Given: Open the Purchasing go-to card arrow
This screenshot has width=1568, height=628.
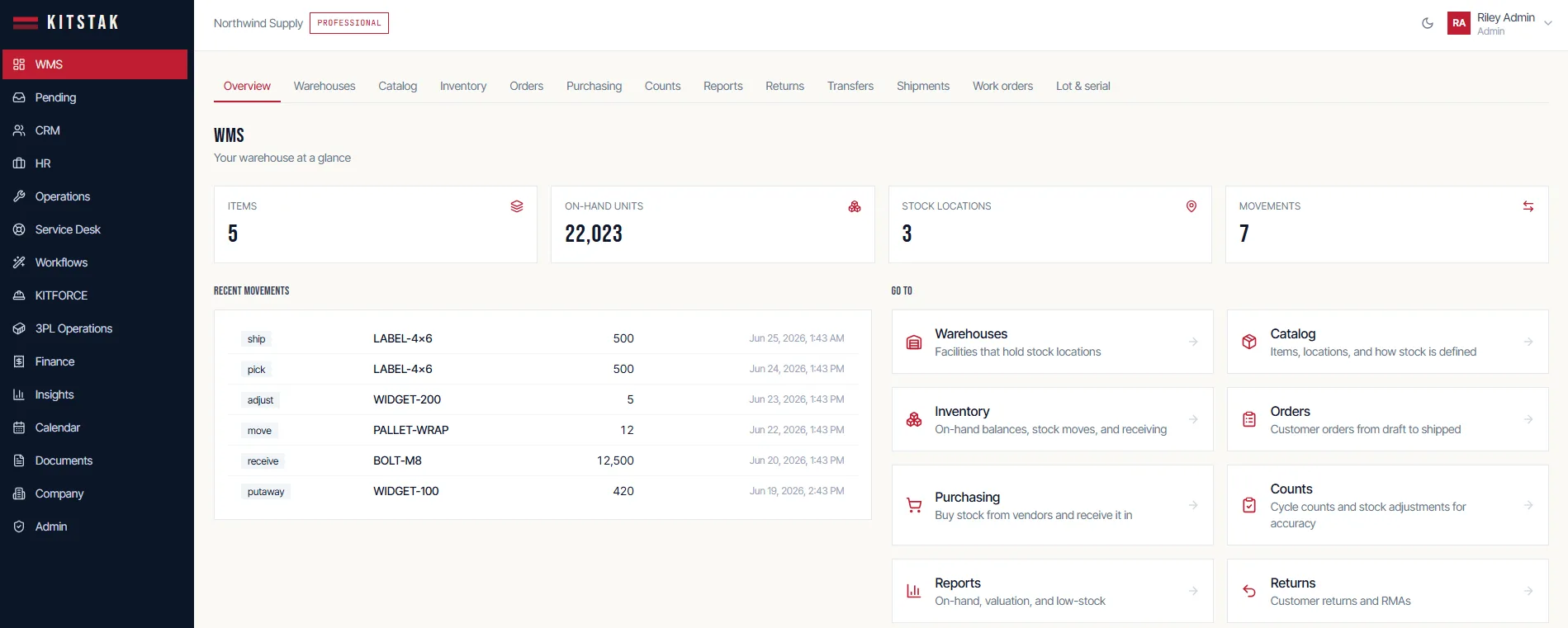Looking at the screenshot, I should point(1193,505).
